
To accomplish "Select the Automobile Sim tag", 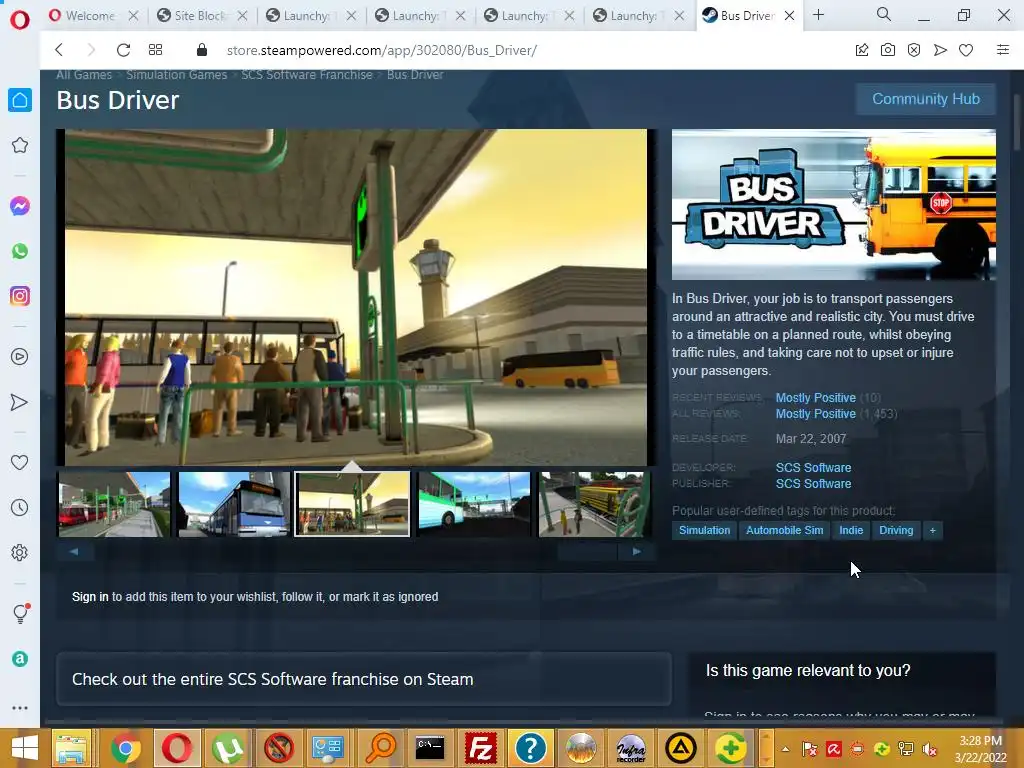I will tap(784, 530).
